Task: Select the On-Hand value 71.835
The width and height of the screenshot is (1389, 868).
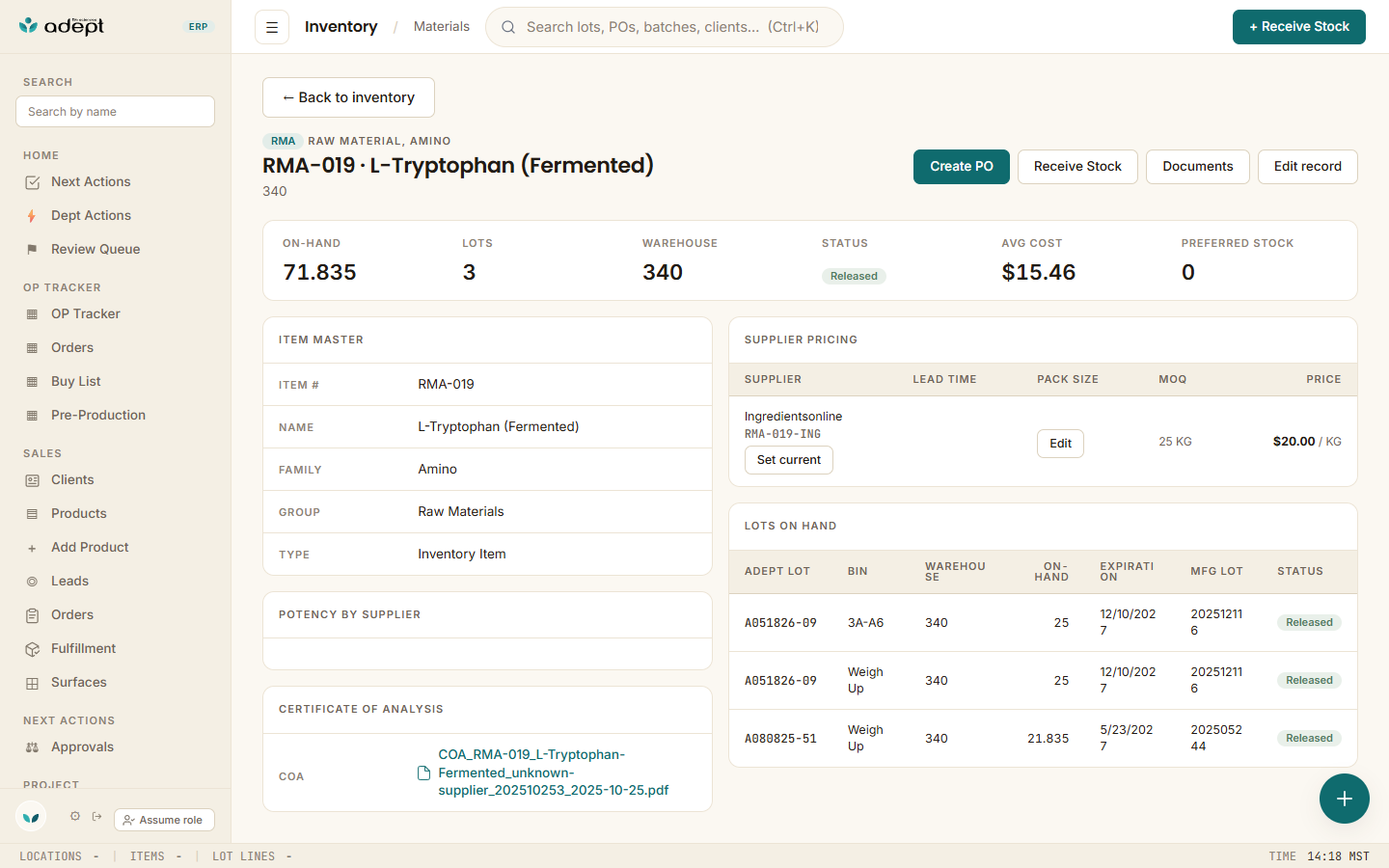Action: click(x=320, y=273)
